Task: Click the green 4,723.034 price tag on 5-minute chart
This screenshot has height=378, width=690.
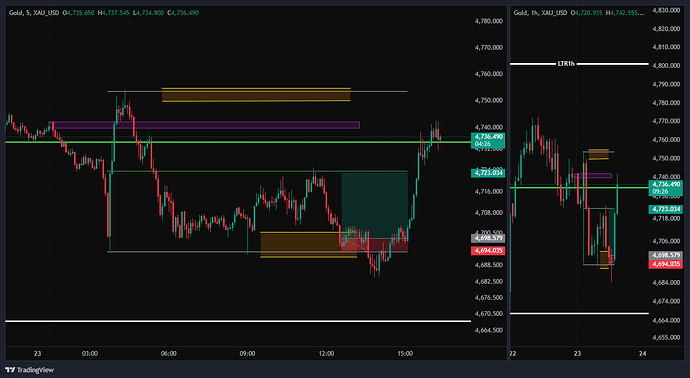Action: point(488,173)
